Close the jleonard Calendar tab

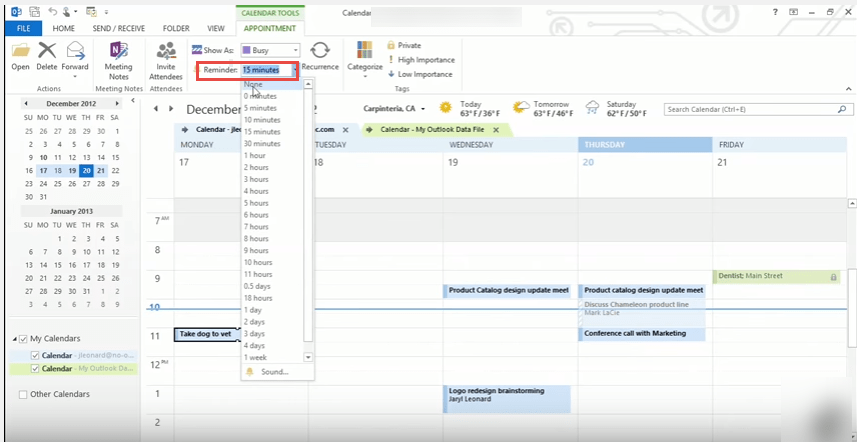coord(345,130)
